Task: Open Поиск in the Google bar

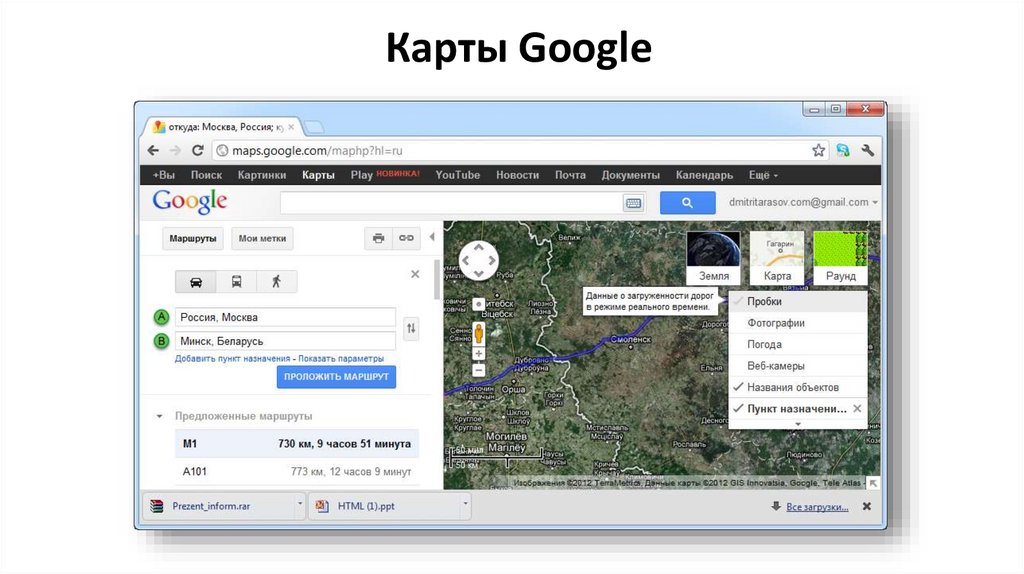Action: click(206, 175)
